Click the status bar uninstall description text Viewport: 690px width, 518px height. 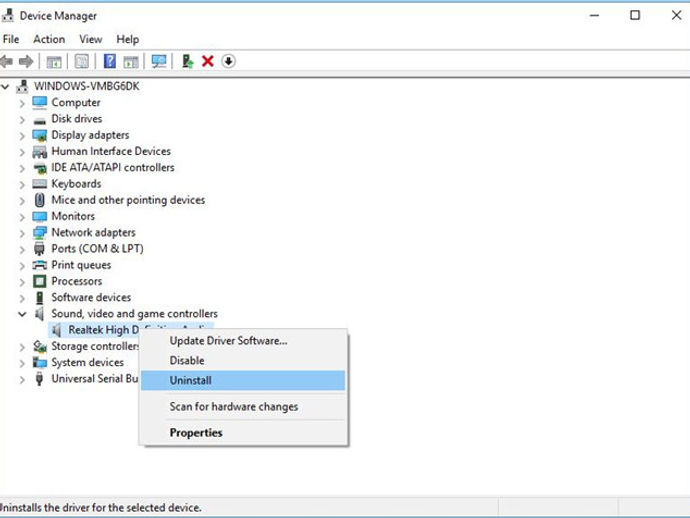click(100, 507)
